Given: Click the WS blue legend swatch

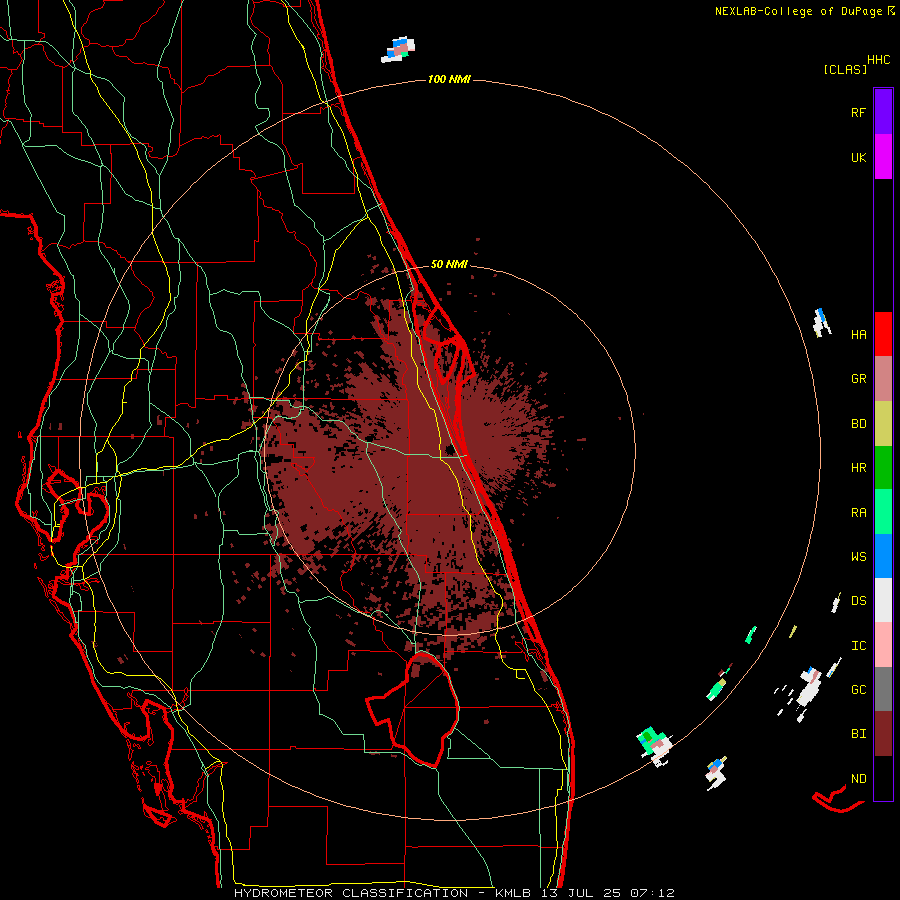Looking at the screenshot, I should [x=883, y=556].
